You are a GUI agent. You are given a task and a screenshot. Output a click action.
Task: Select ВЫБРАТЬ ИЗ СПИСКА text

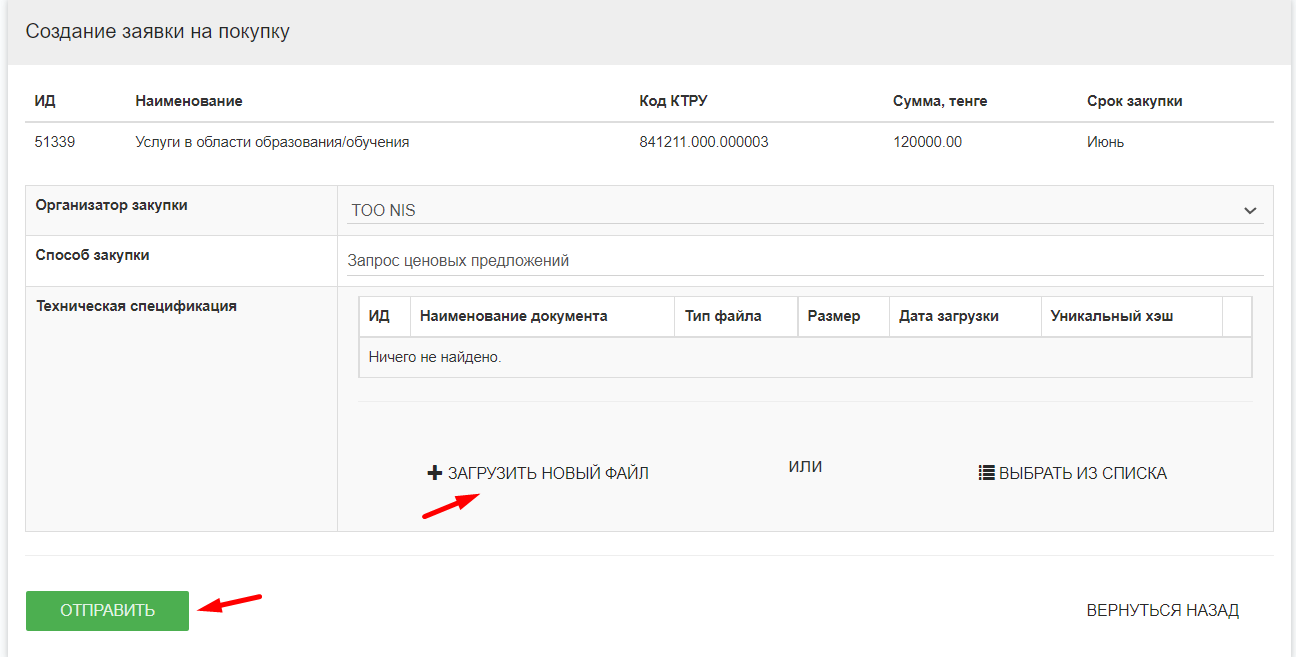point(1082,473)
